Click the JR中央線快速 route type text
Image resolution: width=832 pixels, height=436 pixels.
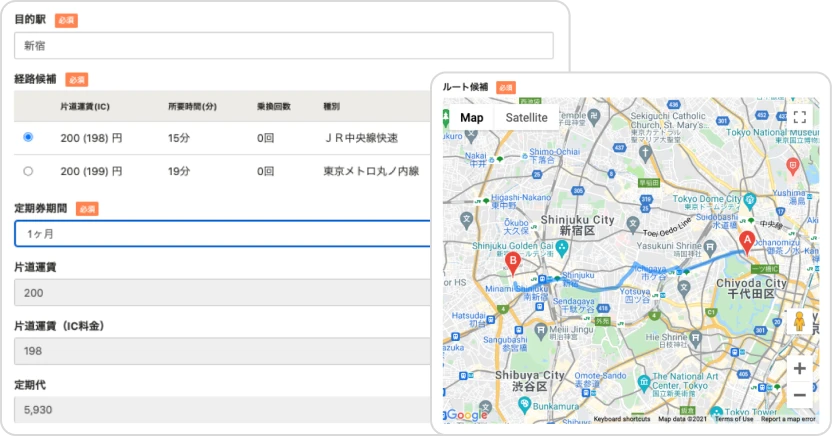[361, 138]
